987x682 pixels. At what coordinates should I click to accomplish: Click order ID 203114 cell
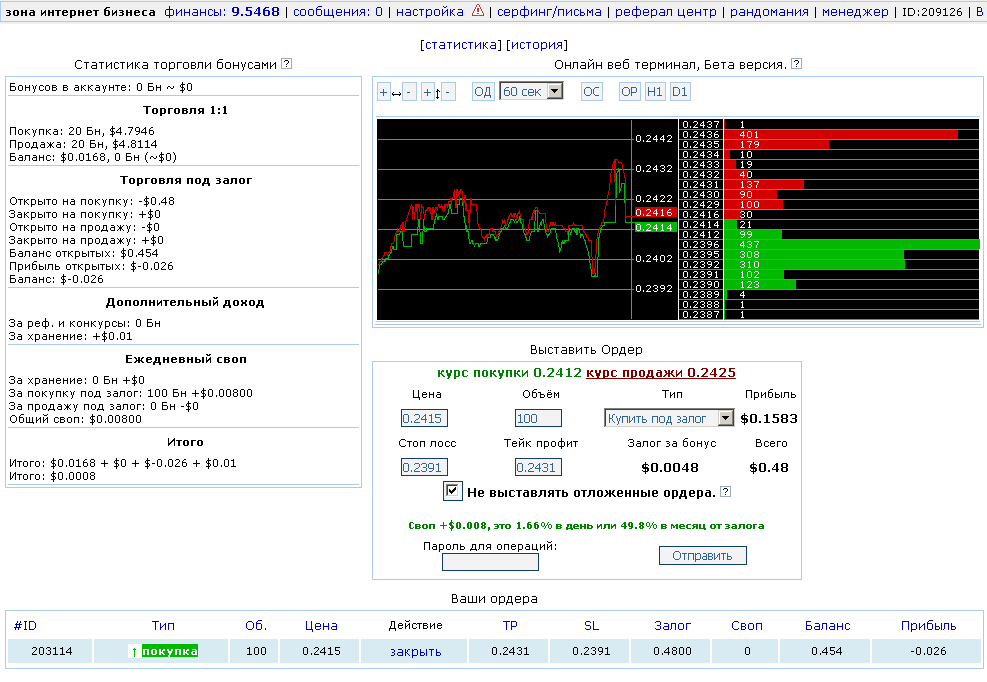52,651
